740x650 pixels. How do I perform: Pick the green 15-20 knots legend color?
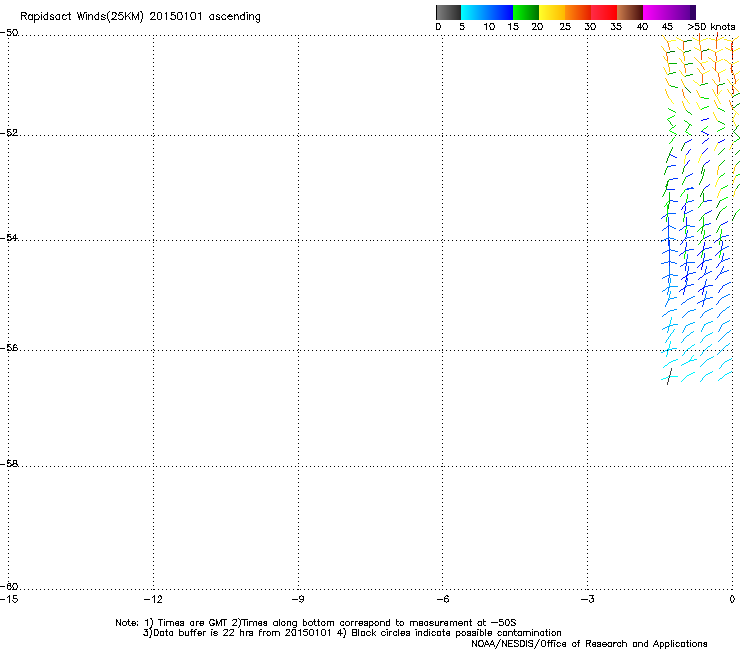click(x=526, y=12)
